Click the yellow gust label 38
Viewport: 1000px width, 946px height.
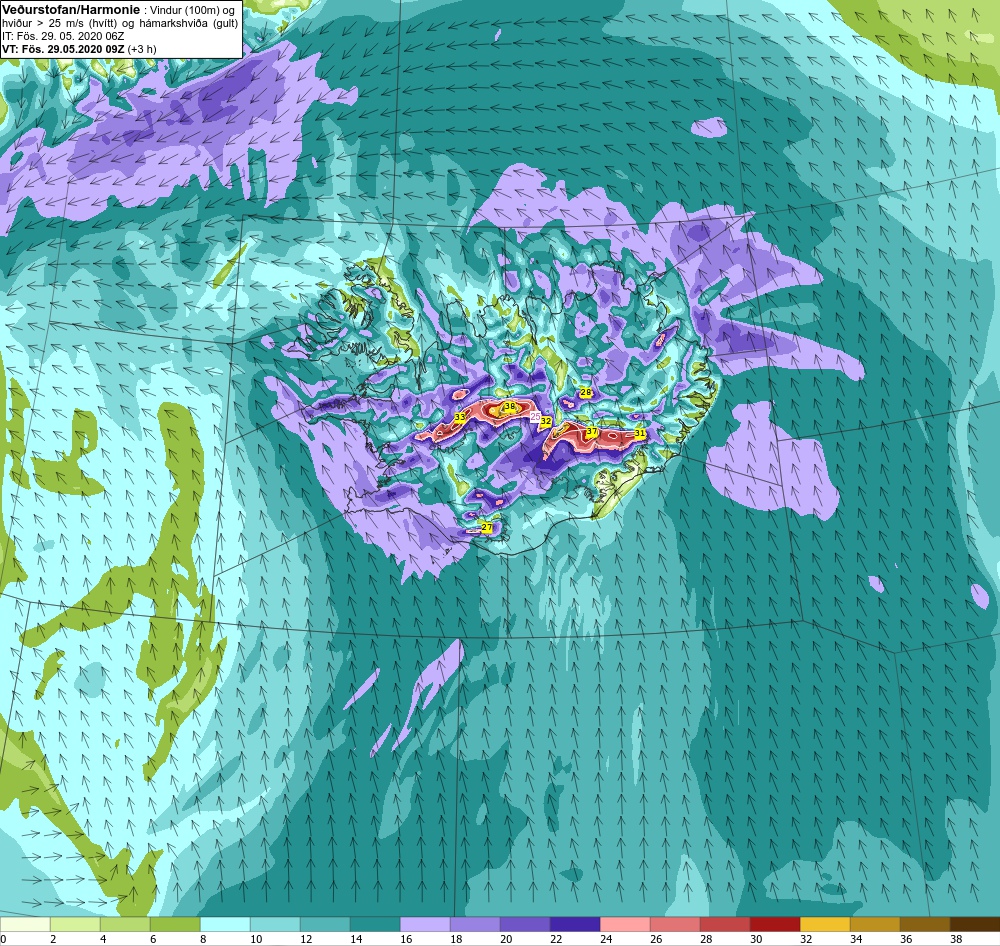click(x=510, y=406)
